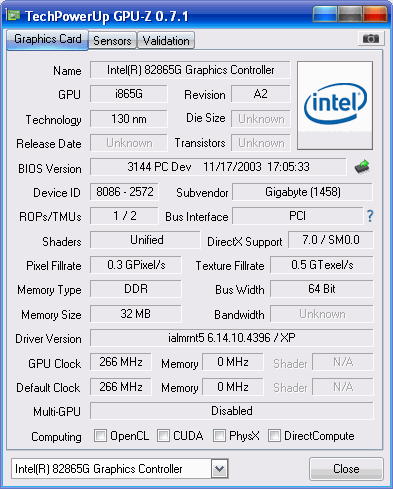Click the Technology field 130 nm
This screenshot has width=393, height=489.
129,119
